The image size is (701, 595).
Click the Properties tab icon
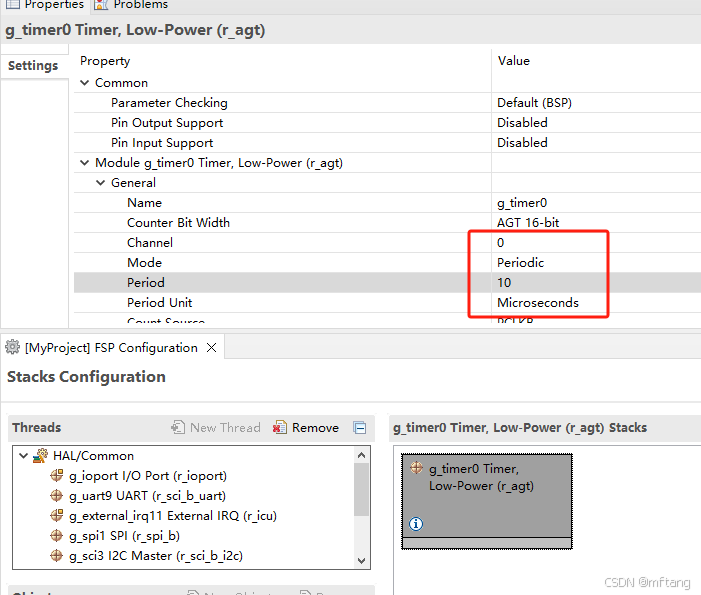point(13,4)
